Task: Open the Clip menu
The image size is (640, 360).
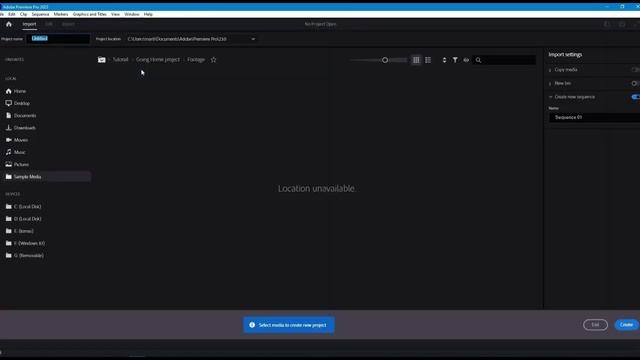Action: [24, 14]
